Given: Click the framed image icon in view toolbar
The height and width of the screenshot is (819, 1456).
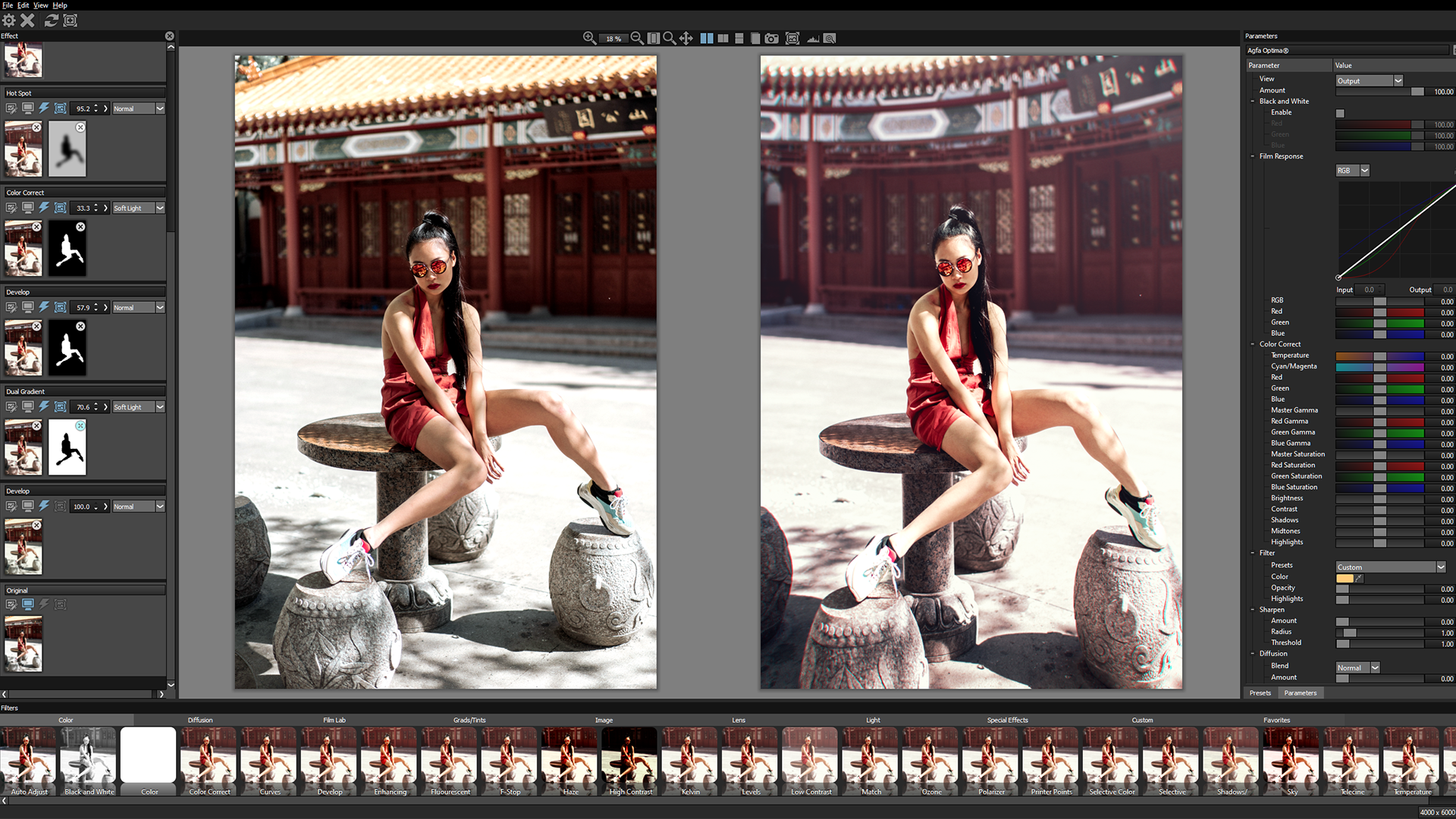Looking at the screenshot, I should (x=792, y=38).
